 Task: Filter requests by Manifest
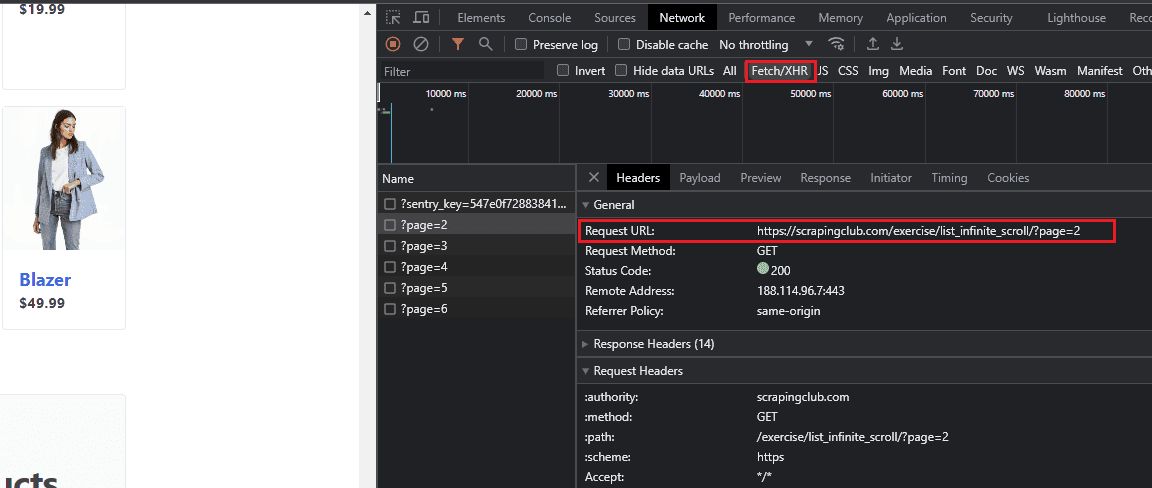point(1099,71)
